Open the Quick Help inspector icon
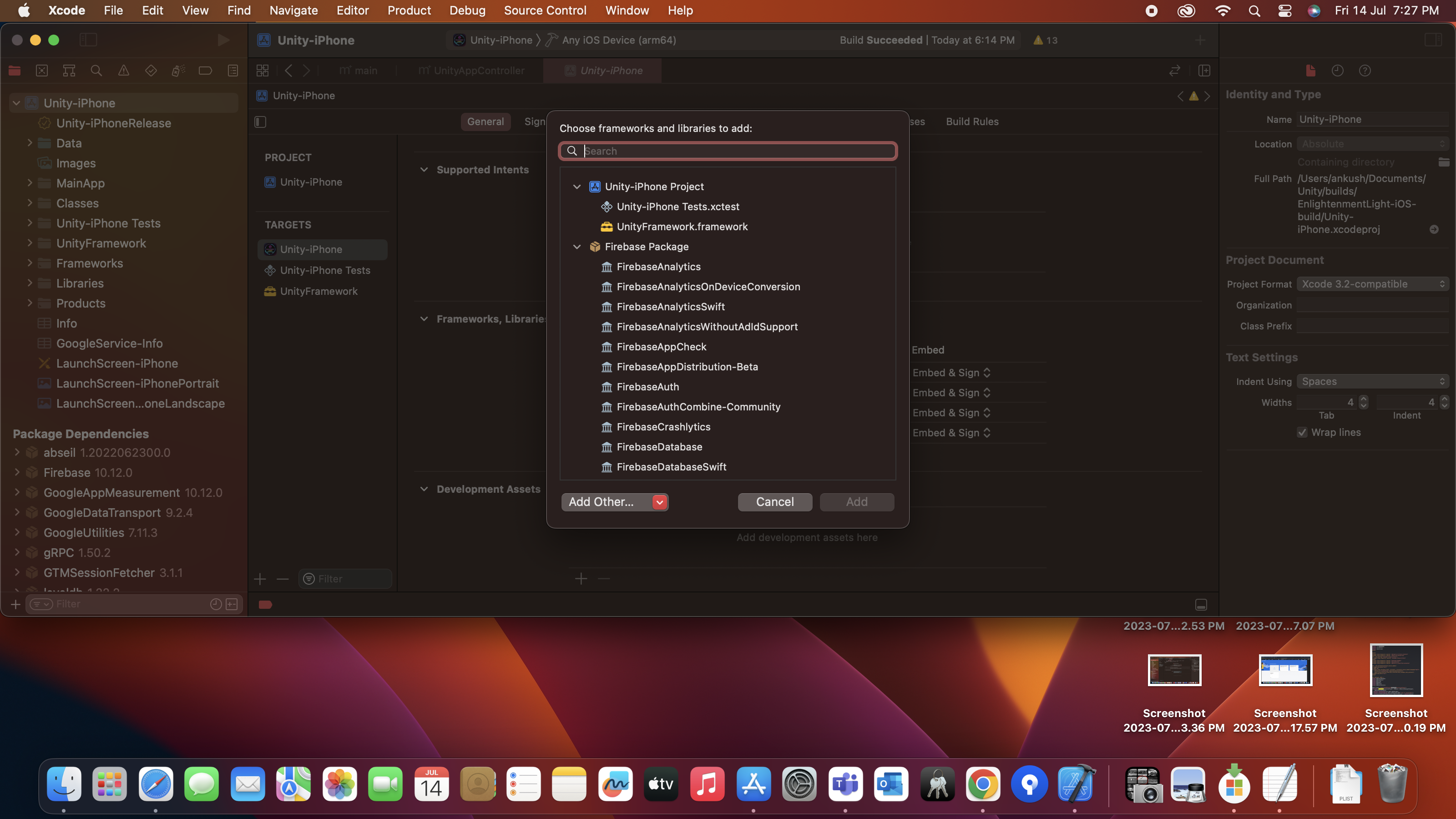Screen dimensions: 1456x819 coord(1365,71)
